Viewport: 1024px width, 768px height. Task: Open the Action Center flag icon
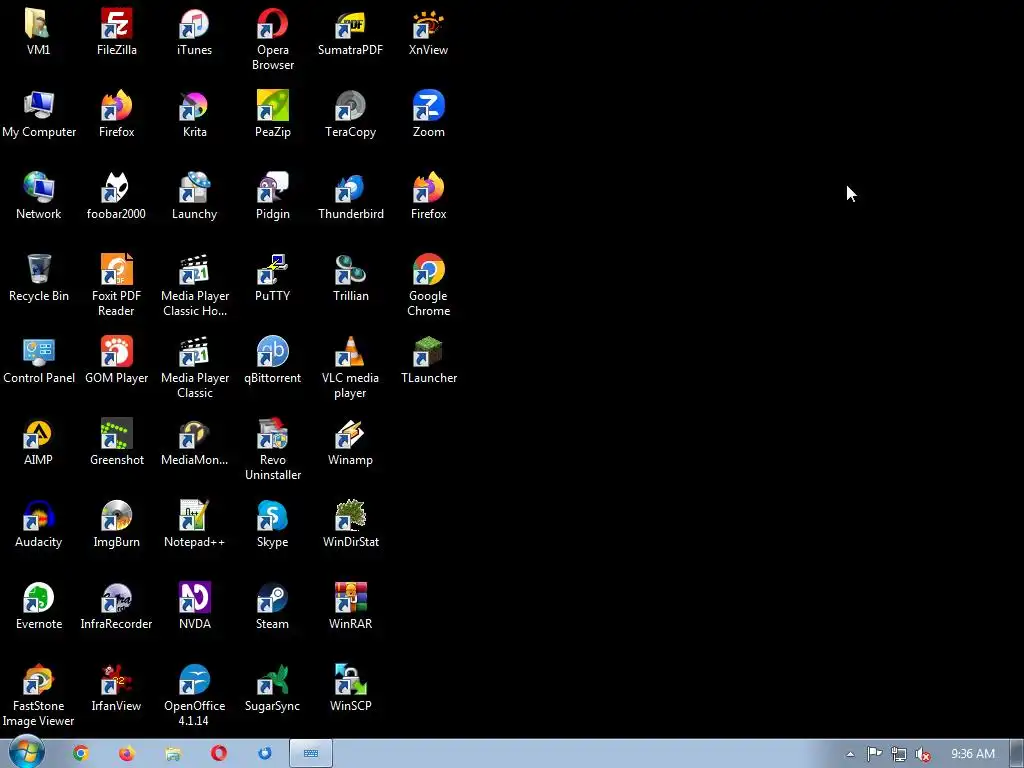pyautogui.click(x=874, y=754)
